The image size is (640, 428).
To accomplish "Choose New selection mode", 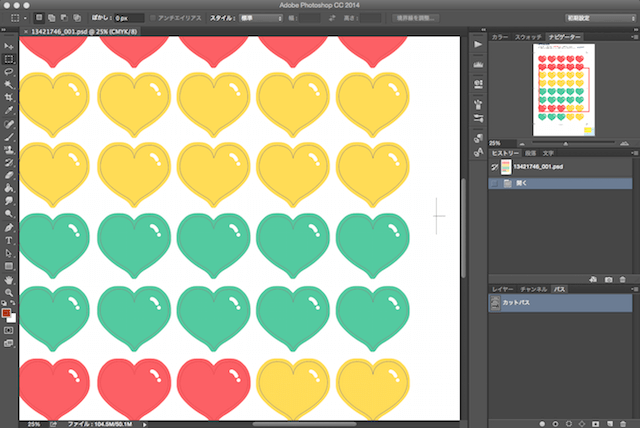I will (39, 18).
